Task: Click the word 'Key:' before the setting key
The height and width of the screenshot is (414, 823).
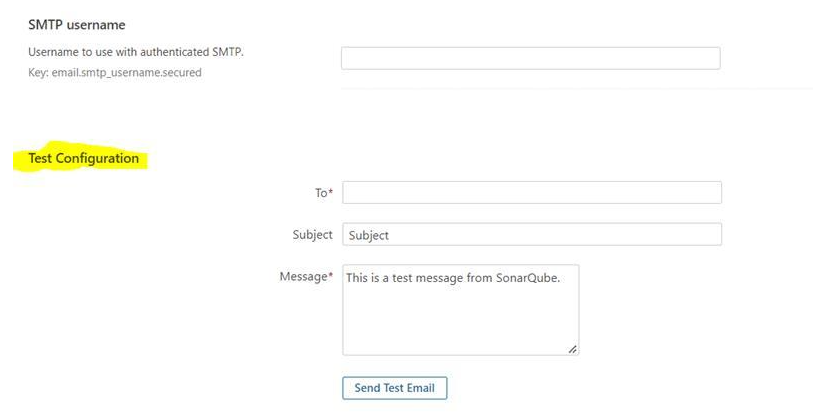Action: click(x=38, y=72)
